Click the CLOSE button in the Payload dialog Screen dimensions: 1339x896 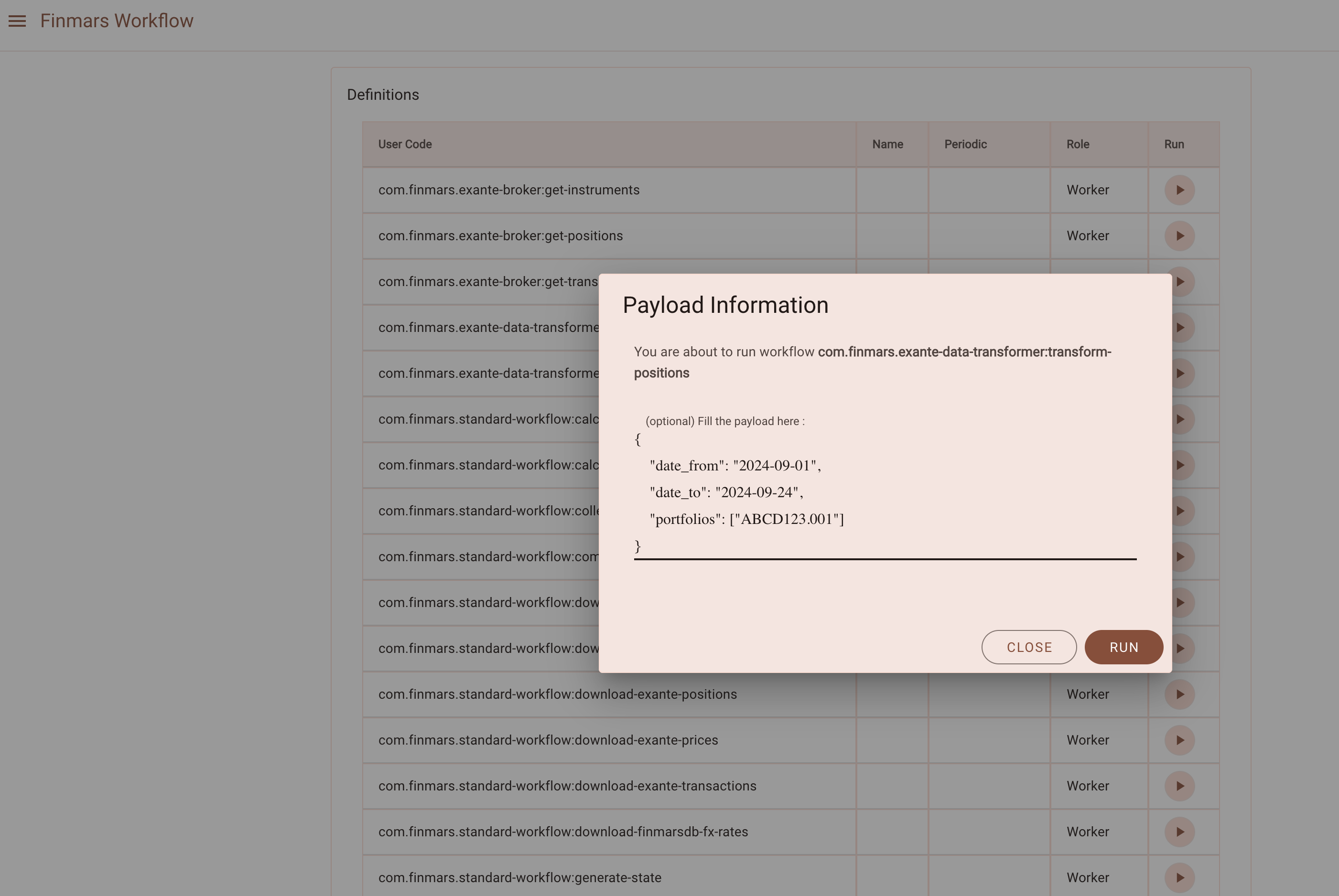pos(1028,647)
